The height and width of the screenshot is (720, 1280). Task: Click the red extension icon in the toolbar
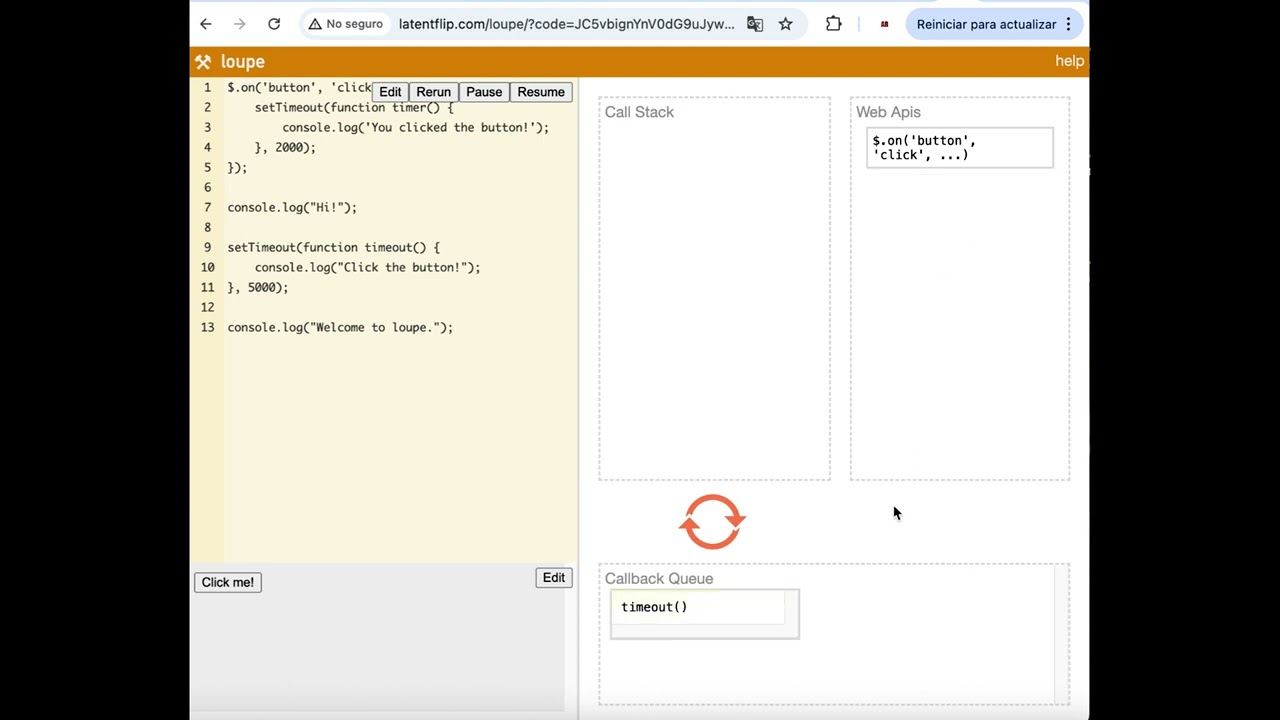(884, 24)
